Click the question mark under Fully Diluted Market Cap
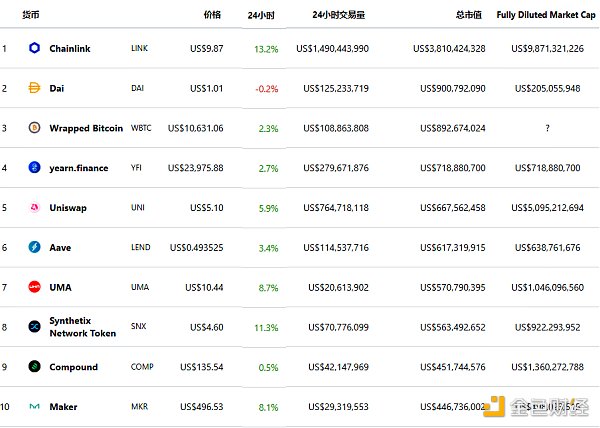This screenshot has height=428, width=600. click(546, 128)
